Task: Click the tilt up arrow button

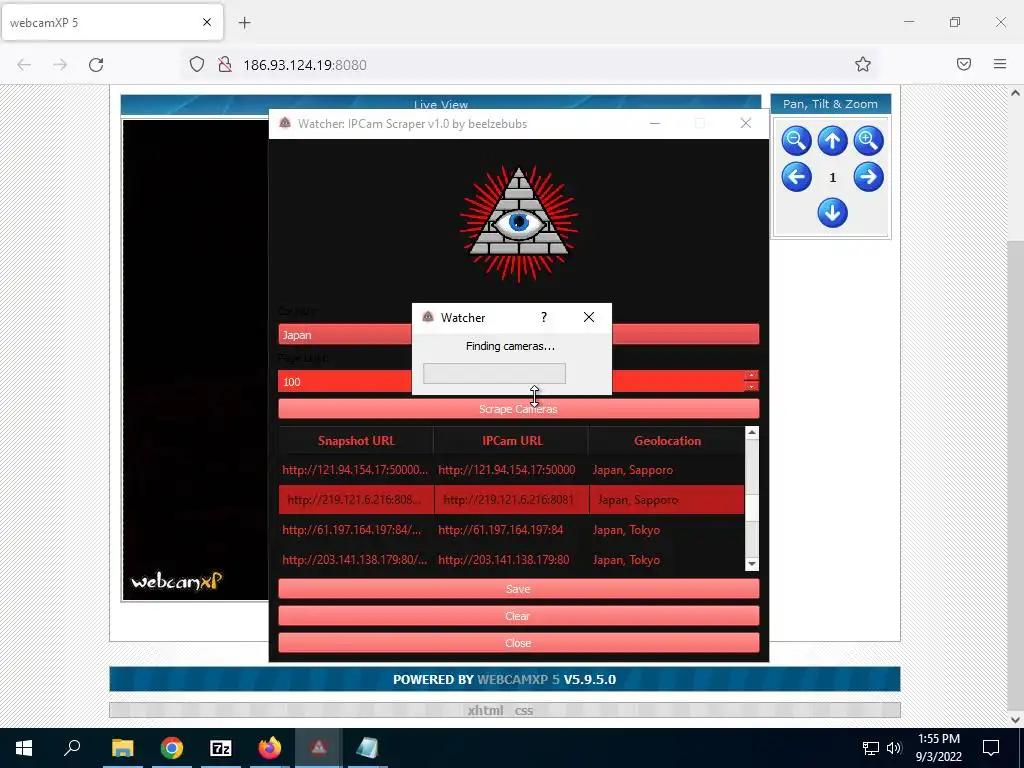Action: coord(832,140)
